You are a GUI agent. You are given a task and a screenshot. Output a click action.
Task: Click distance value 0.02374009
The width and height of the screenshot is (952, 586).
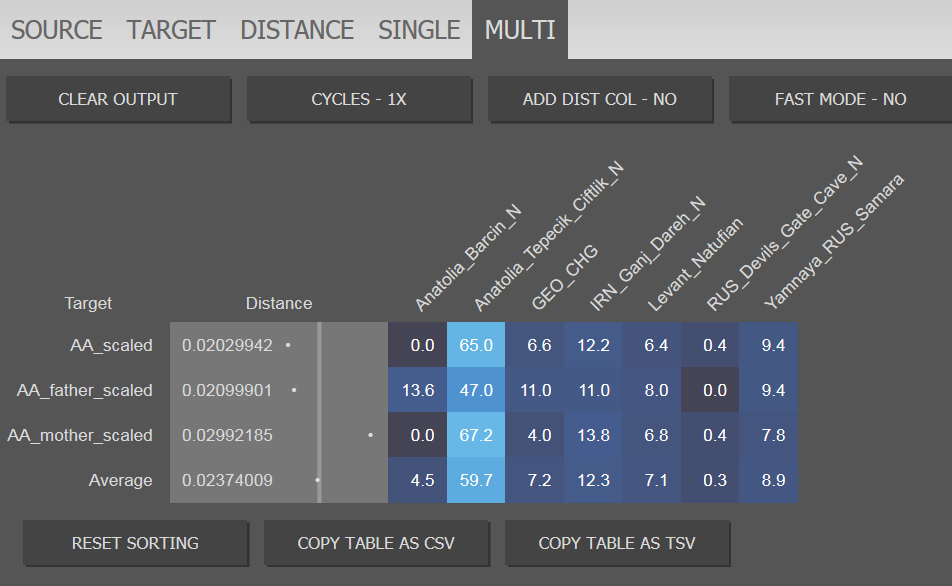(227, 480)
